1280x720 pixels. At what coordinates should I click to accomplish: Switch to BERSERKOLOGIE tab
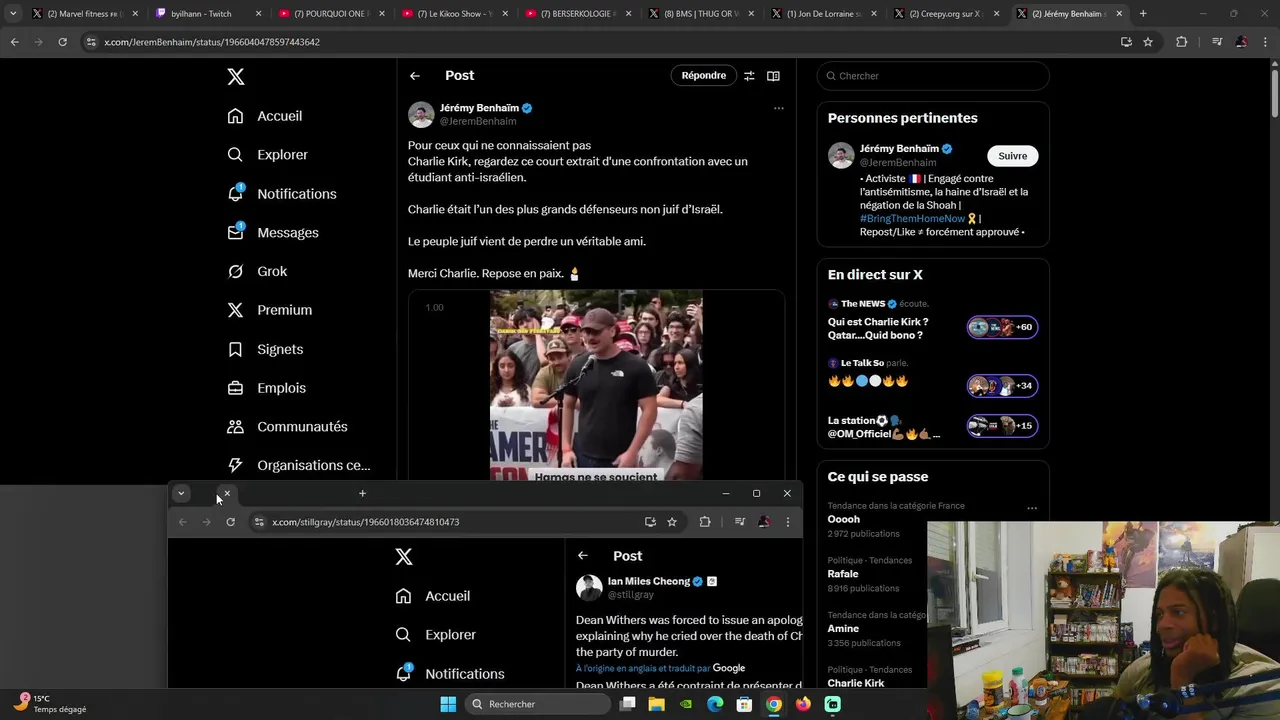click(576, 14)
